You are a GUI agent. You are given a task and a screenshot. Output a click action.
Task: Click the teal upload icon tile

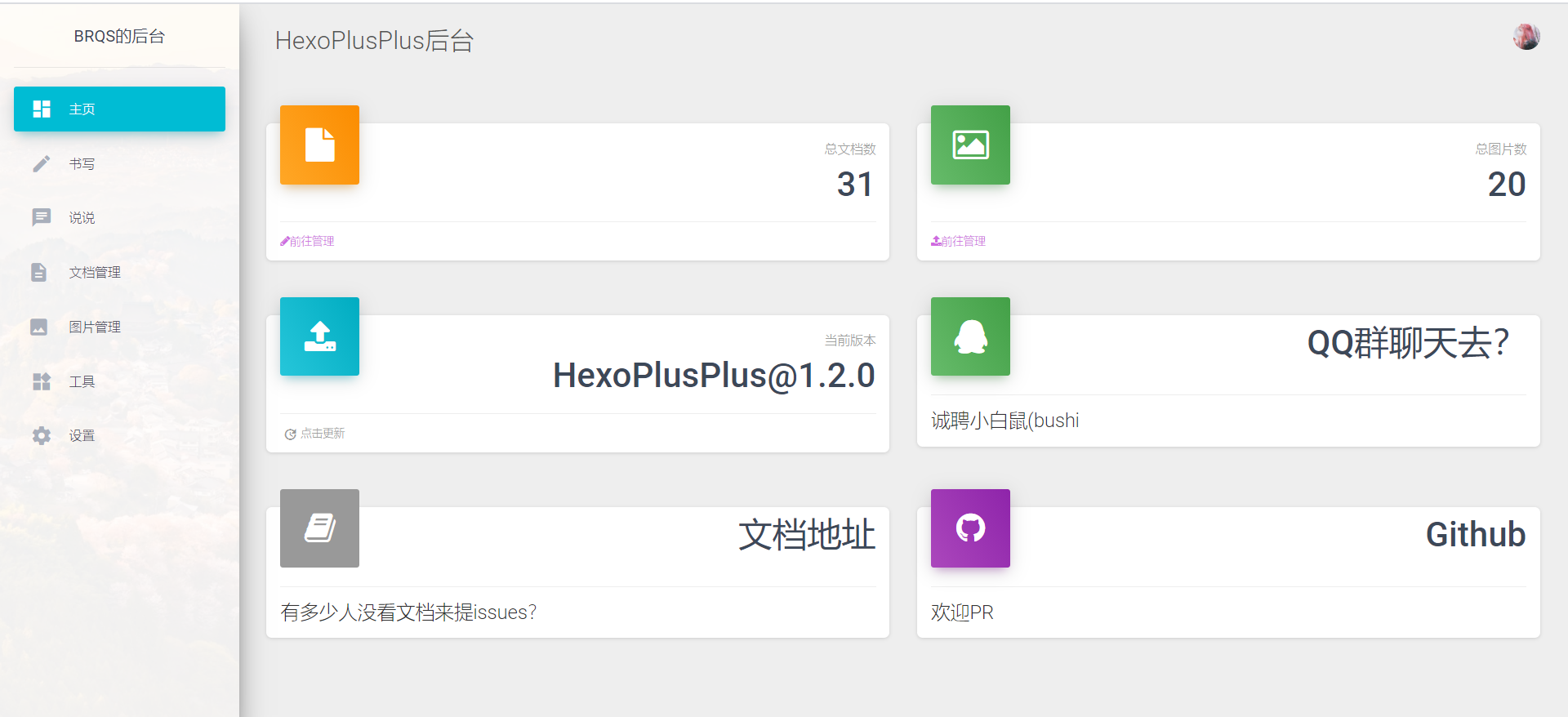(x=319, y=336)
